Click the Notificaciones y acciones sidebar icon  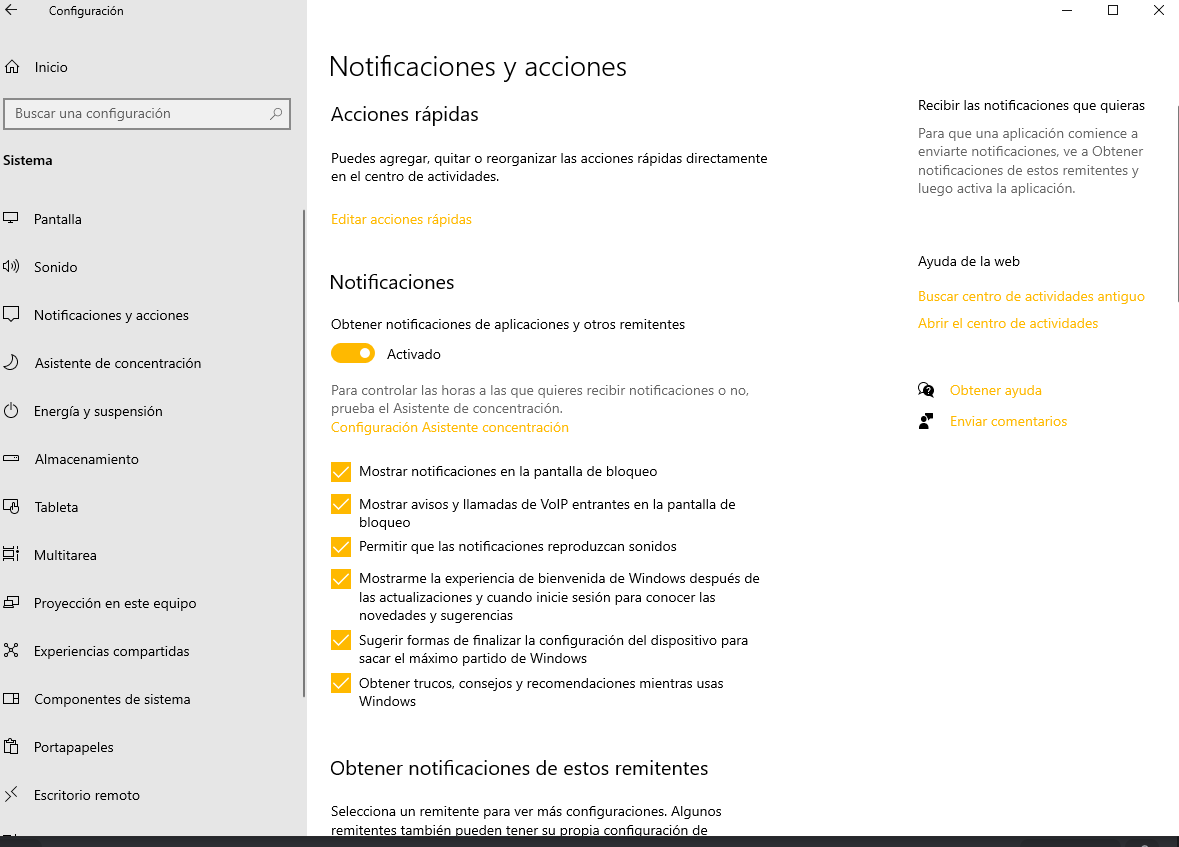click(x=11, y=314)
